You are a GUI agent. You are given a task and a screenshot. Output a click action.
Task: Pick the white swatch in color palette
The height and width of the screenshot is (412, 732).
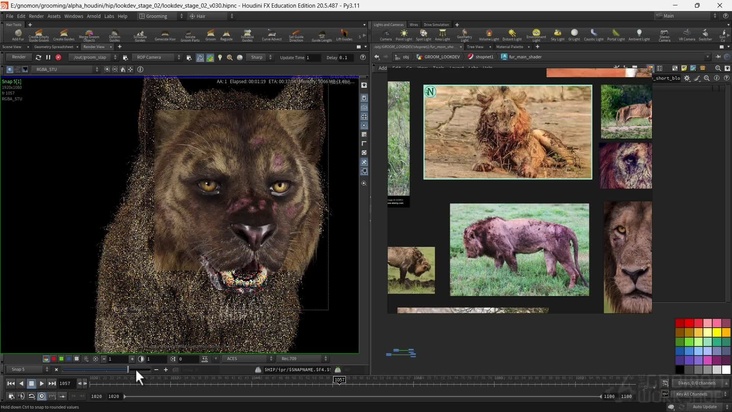pyautogui.click(x=726, y=370)
